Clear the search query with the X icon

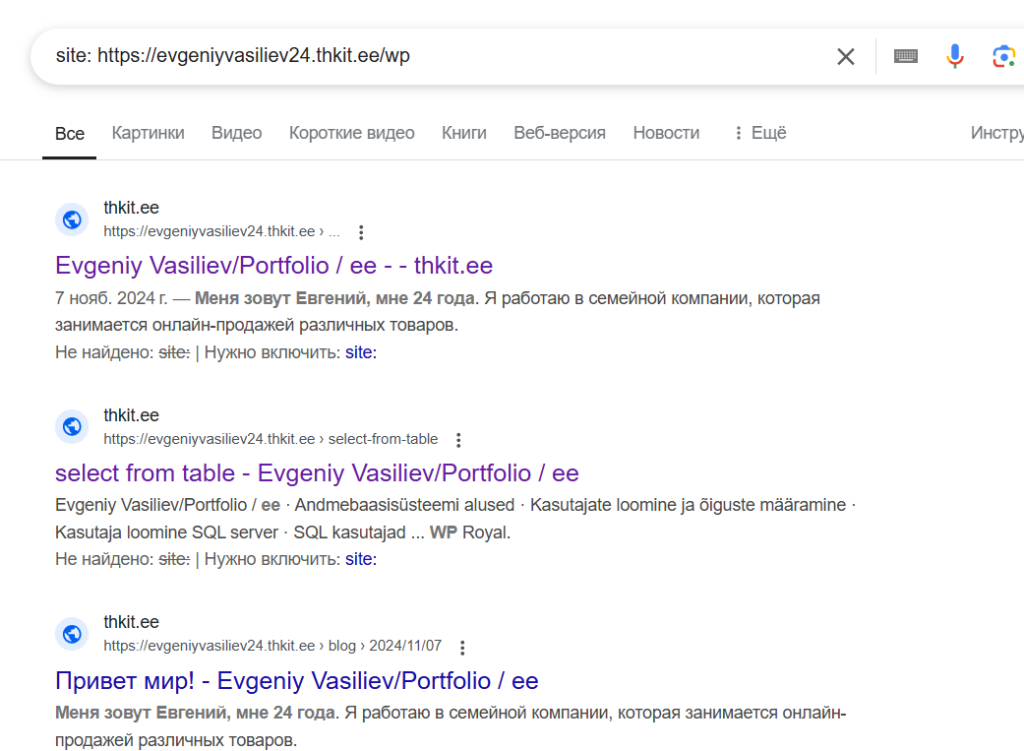[x=846, y=57]
